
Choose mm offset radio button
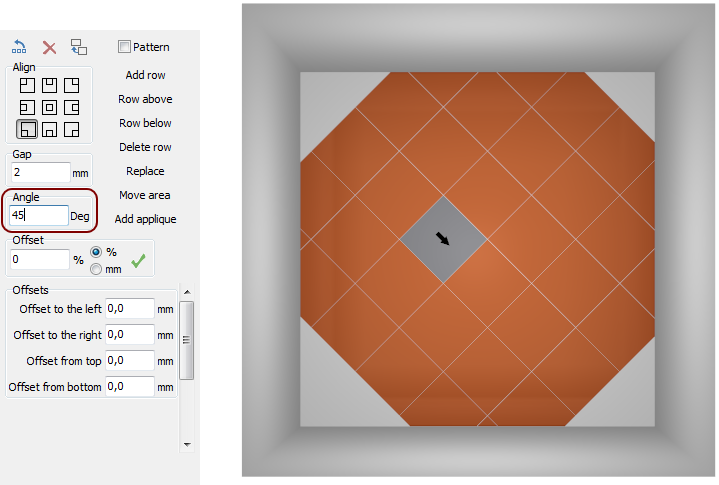click(x=96, y=269)
